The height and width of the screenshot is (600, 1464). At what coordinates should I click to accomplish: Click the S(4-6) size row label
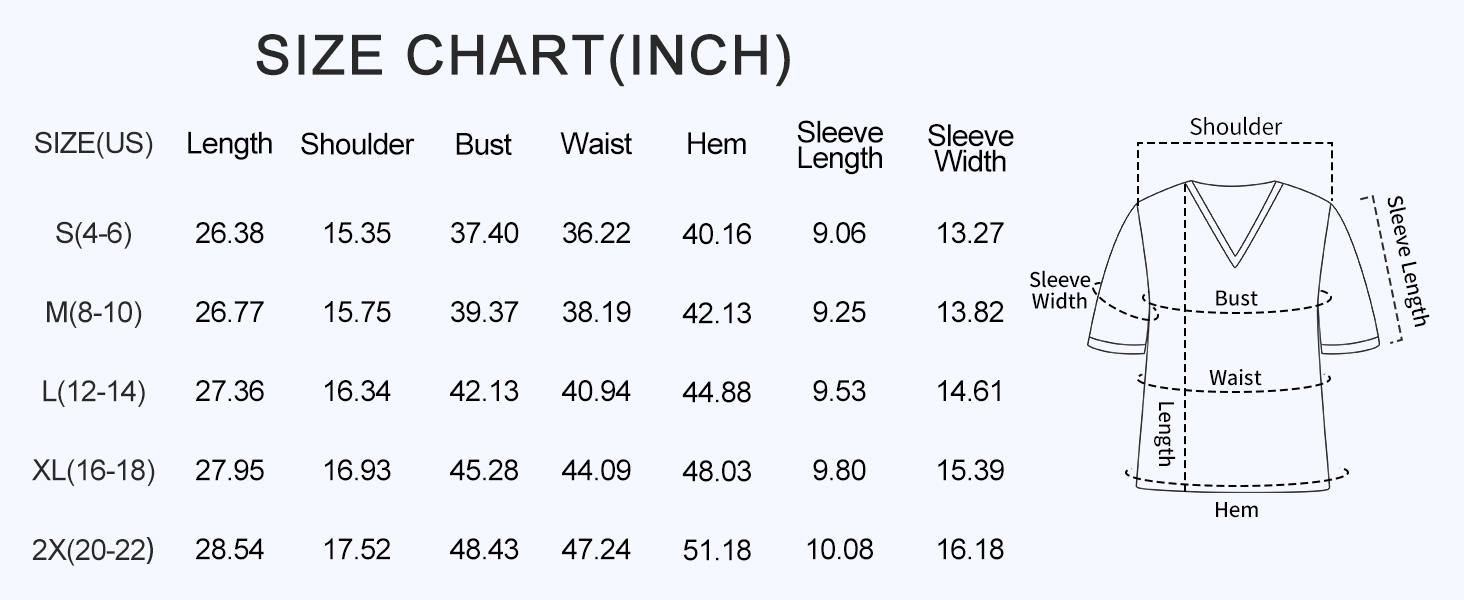pos(93,234)
